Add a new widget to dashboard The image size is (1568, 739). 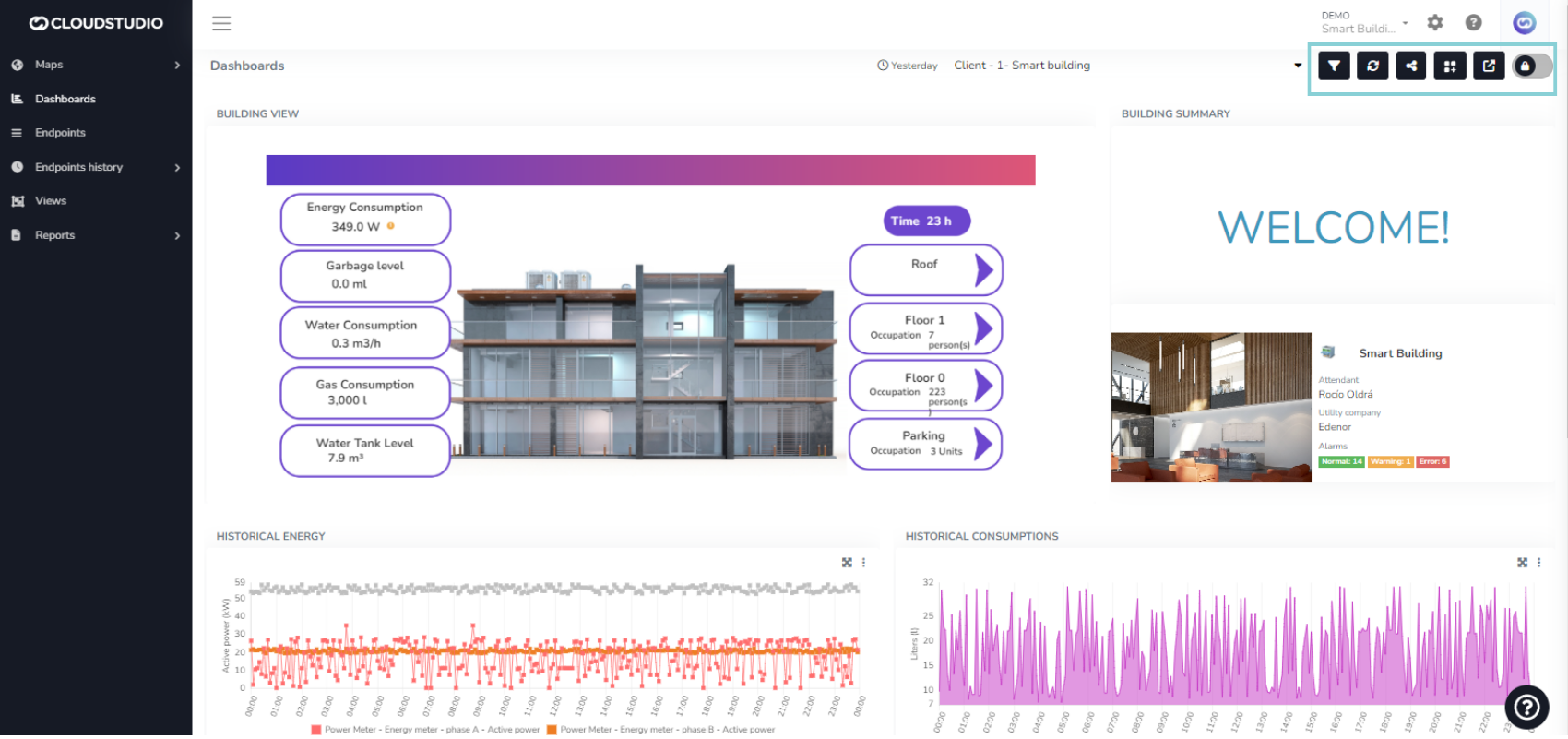pyautogui.click(x=1450, y=66)
